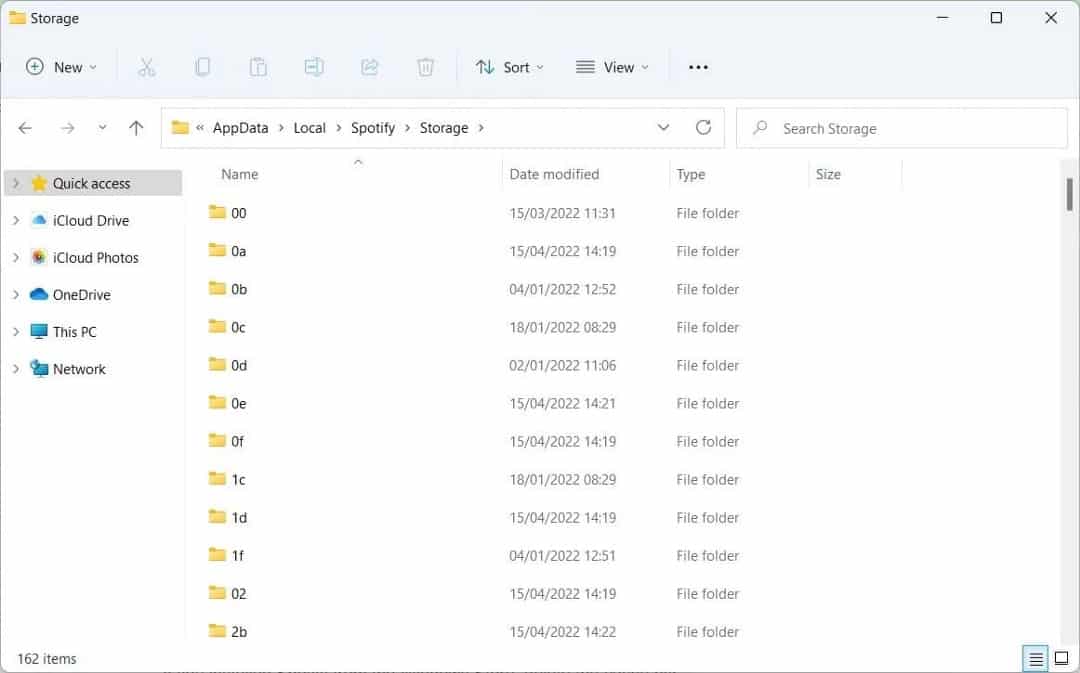Navigate up to the parent folder
The width and height of the screenshot is (1080, 673).
[x=136, y=128]
